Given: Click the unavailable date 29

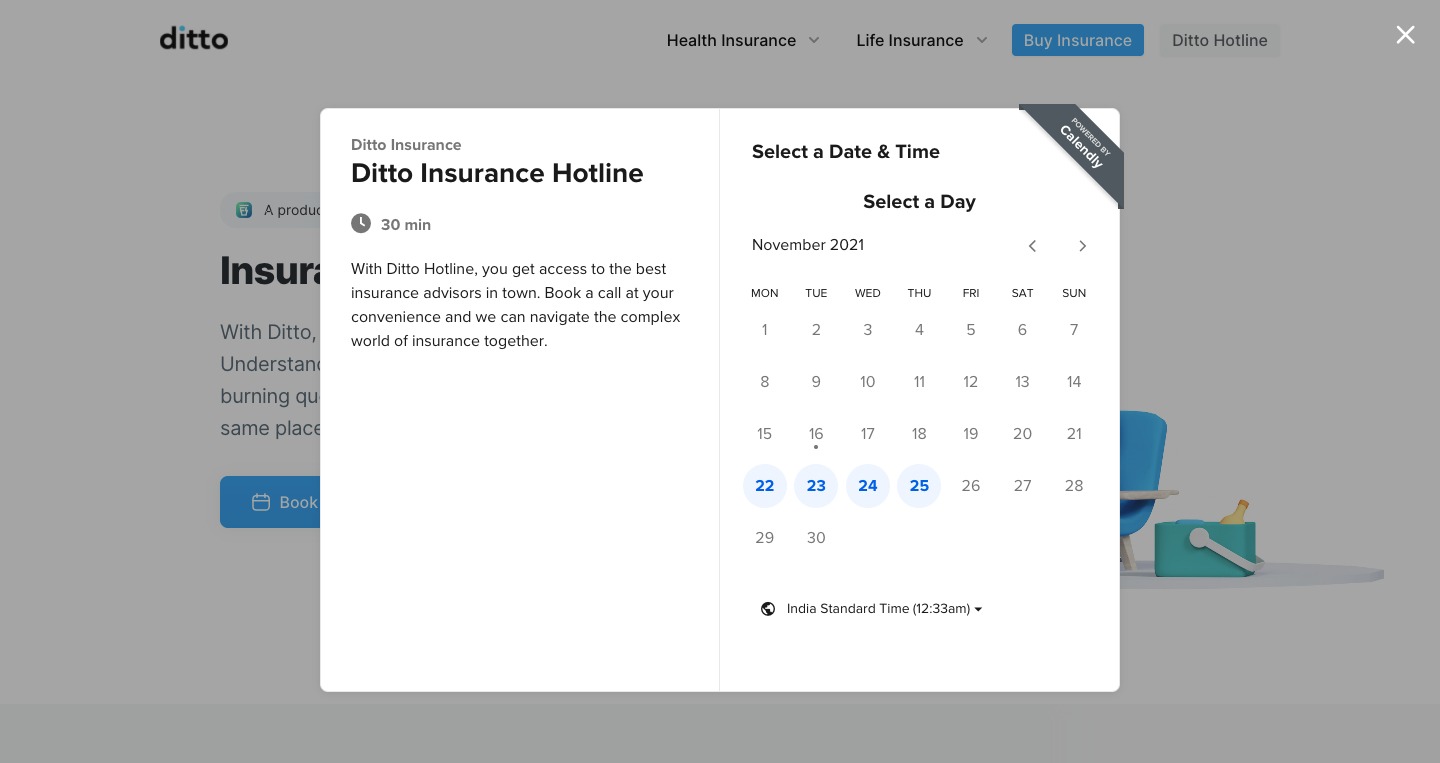Looking at the screenshot, I should [765, 538].
